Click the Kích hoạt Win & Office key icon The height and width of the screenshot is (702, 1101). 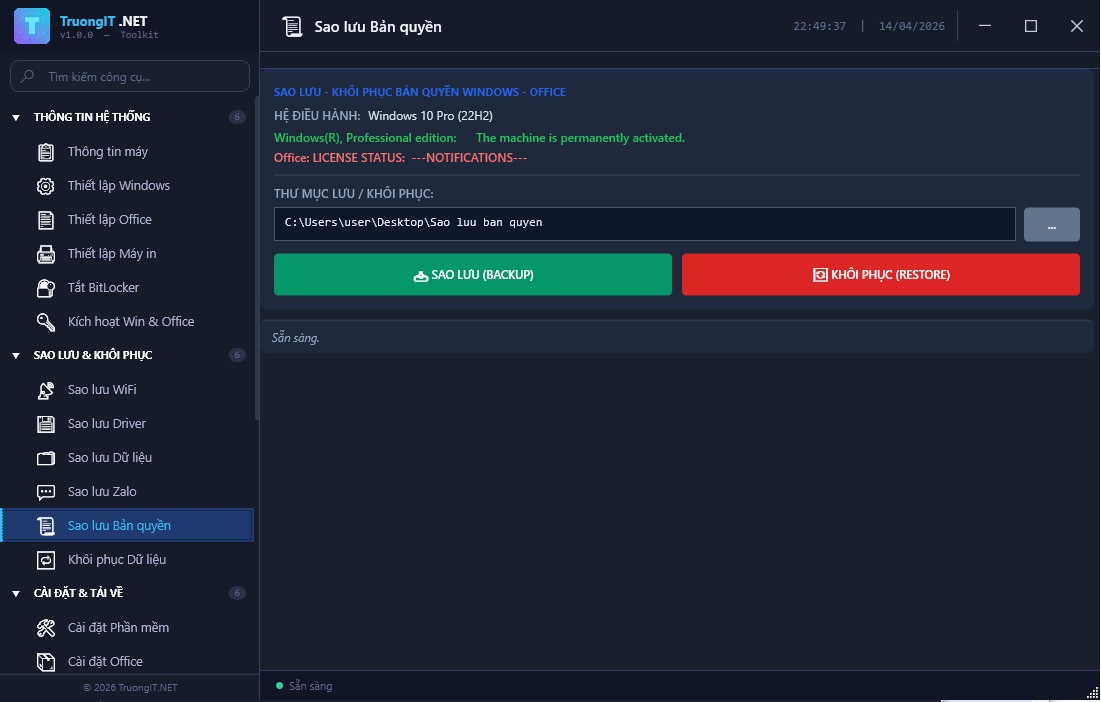pyautogui.click(x=46, y=322)
